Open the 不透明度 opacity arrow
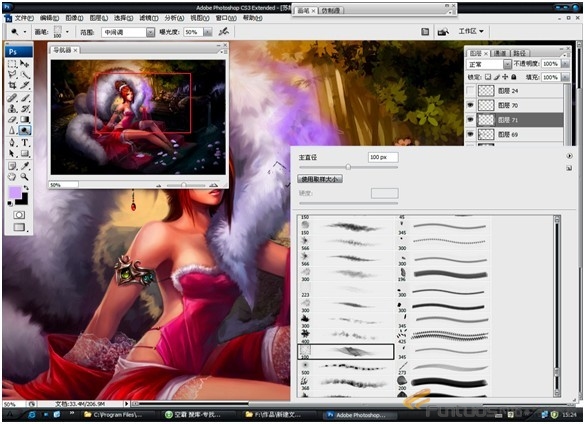 [x=565, y=64]
